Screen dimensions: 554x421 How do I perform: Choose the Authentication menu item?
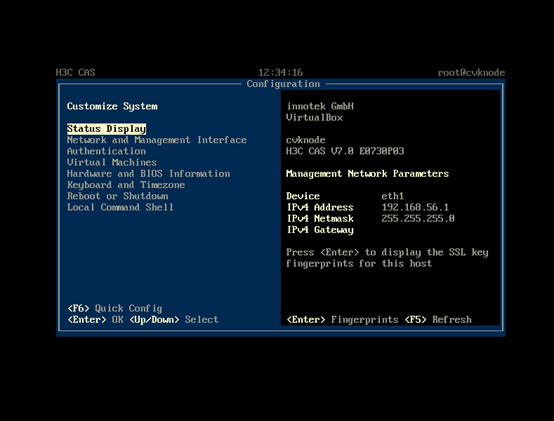coord(106,151)
